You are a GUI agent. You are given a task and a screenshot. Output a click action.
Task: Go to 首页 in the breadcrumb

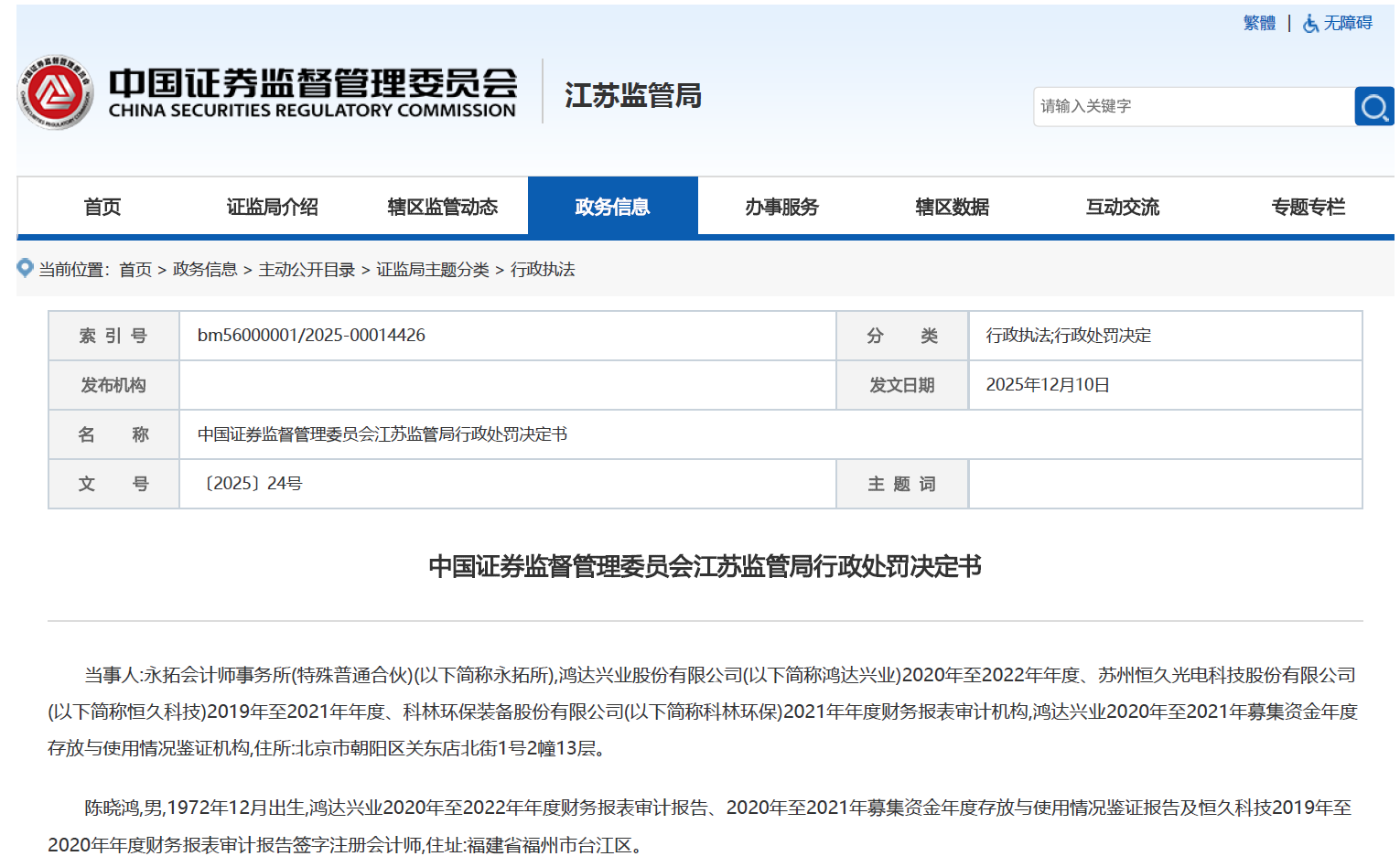coord(135,270)
